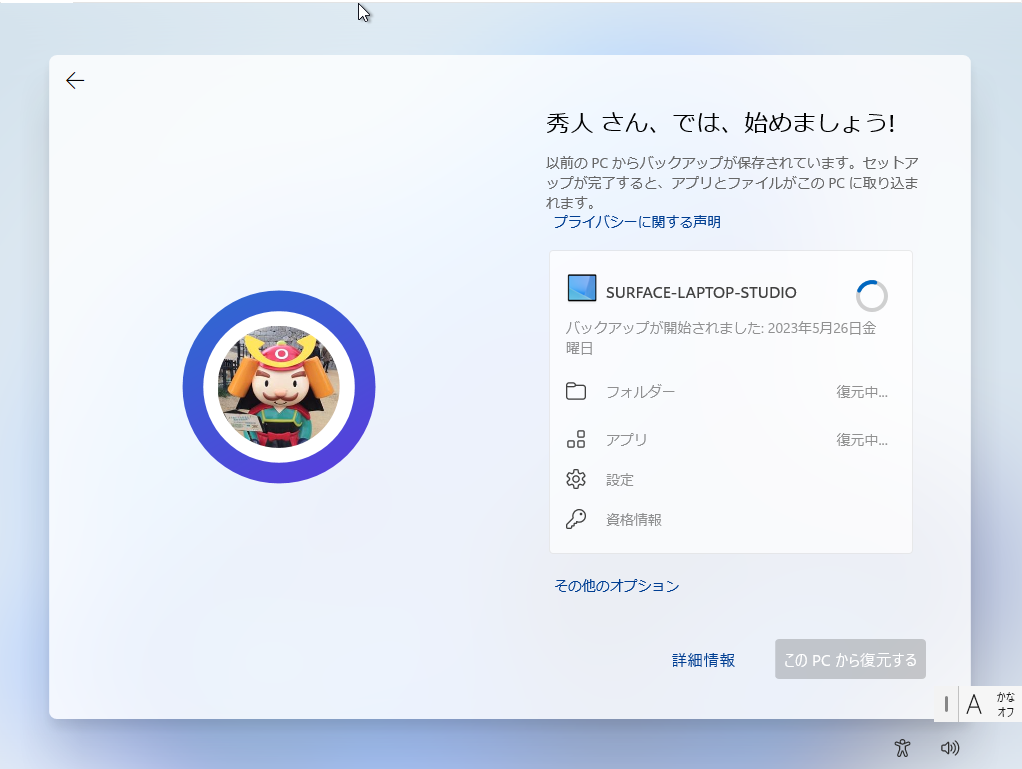Click the circular restore progress ring

pyautogui.click(x=871, y=296)
